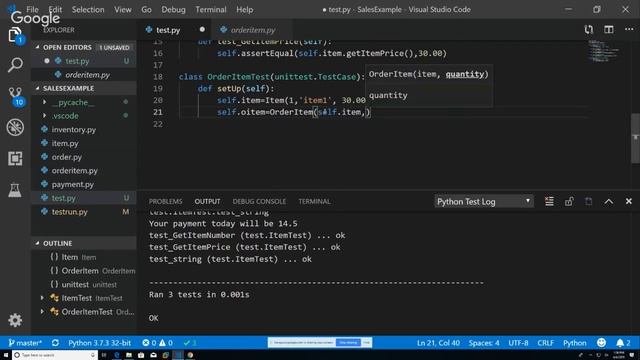Select Python 3.7.3 32-bit interpreter
The height and width of the screenshot is (360, 640).
pos(99,343)
